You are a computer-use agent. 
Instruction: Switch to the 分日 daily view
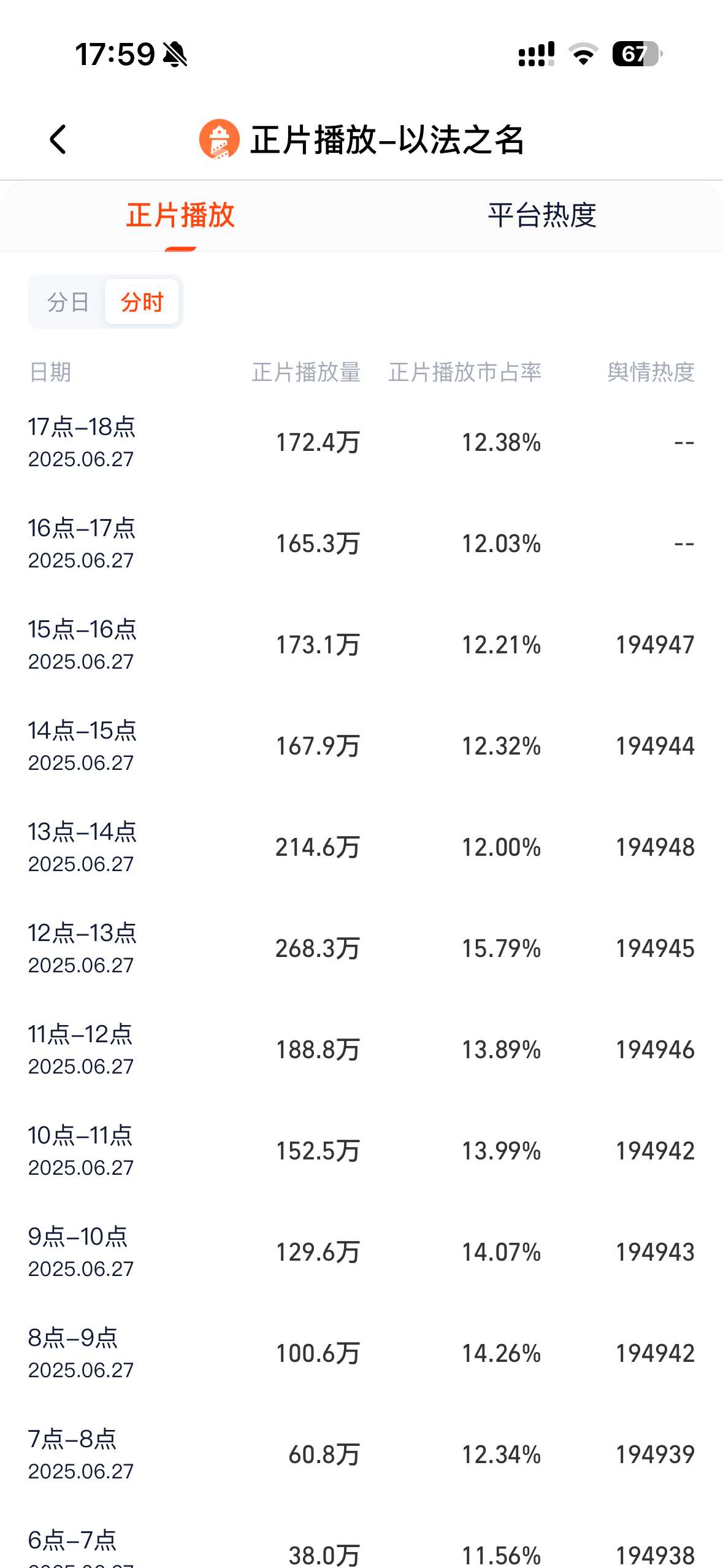pos(68,302)
